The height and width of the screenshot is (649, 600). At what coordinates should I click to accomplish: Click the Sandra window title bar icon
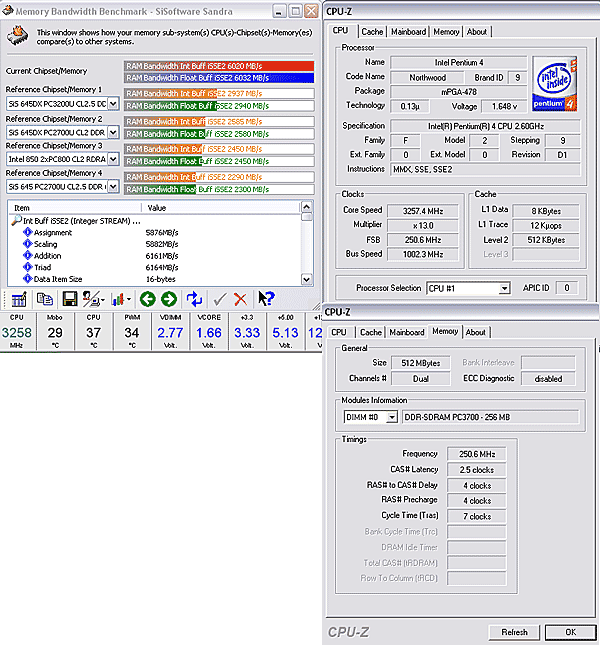tap(8, 10)
